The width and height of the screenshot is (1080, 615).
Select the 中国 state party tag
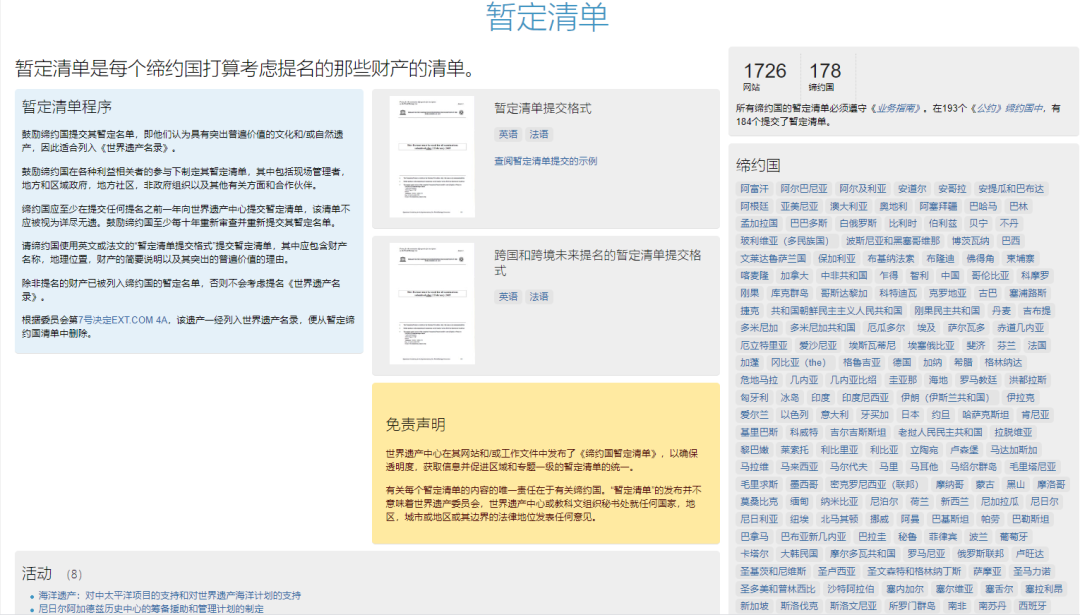(x=950, y=276)
